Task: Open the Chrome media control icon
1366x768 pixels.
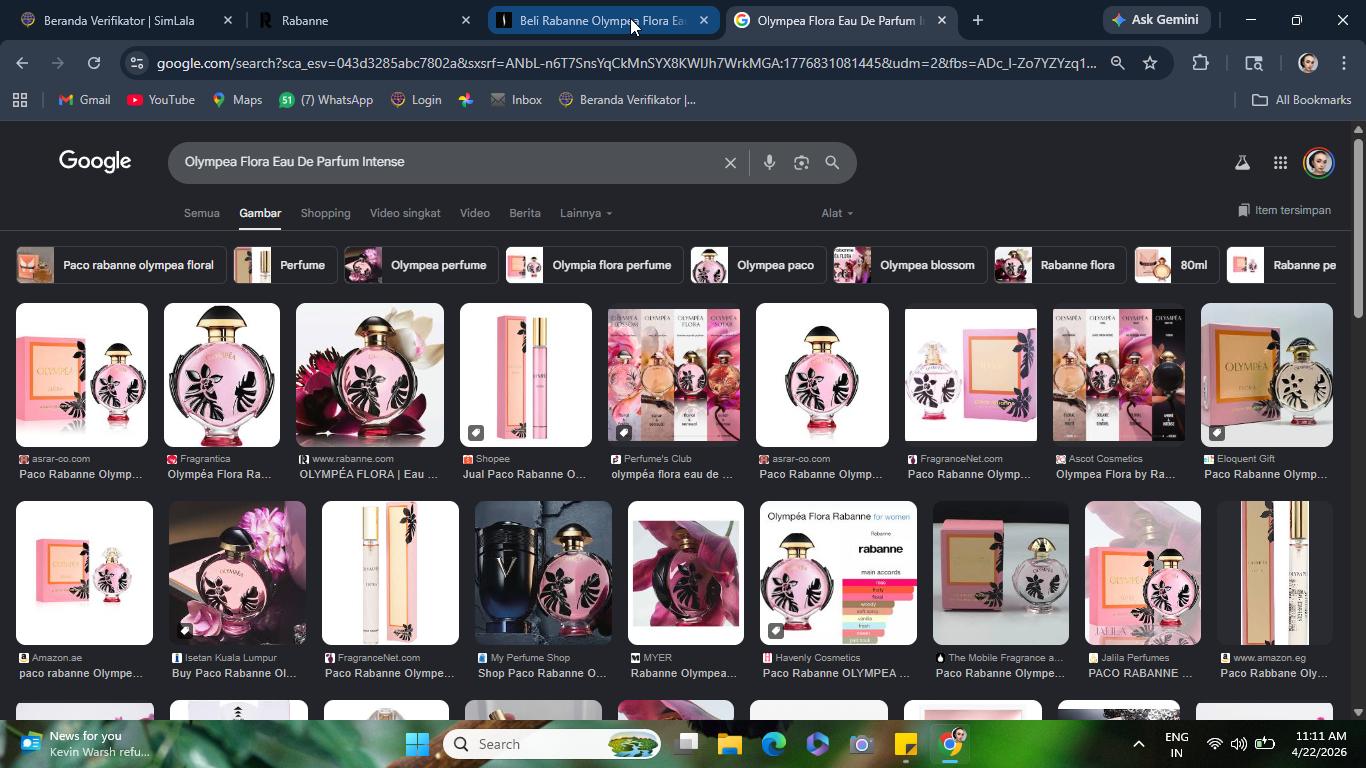Action: point(1253,63)
